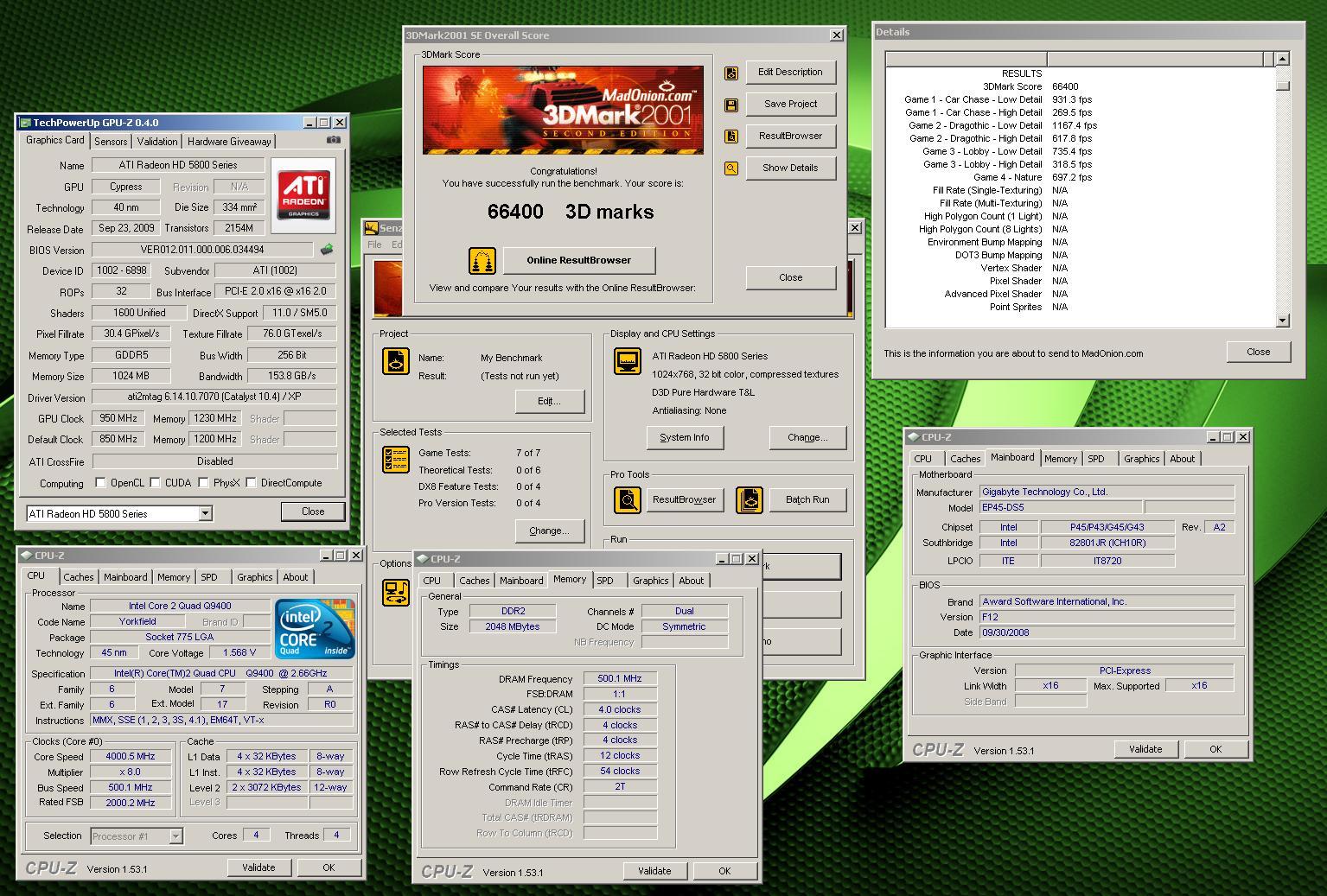Open the Hardware Giveaway tab in GPU-Z
Viewport: 1327px width, 896px height.
pos(229,142)
